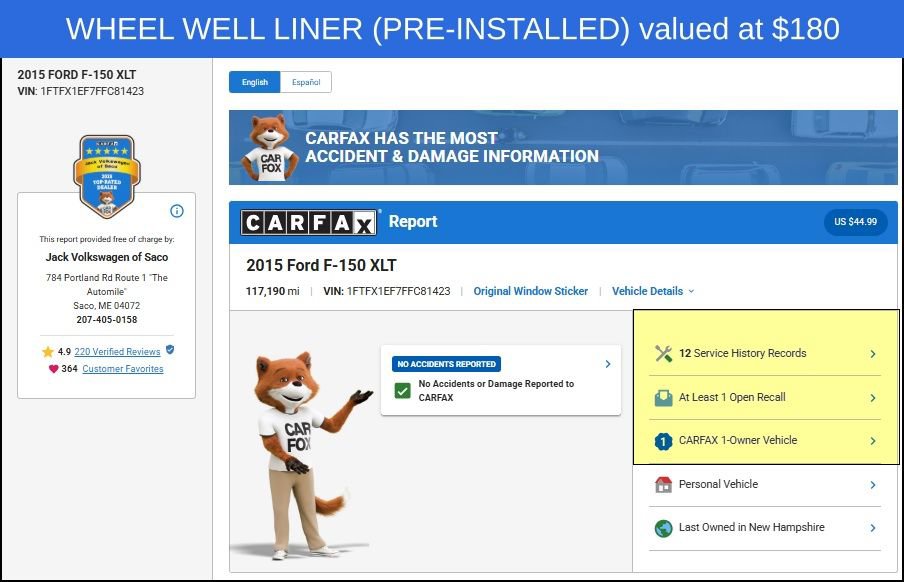Click the sidebar VIN number text
The height and width of the screenshot is (582, 904).
click(81, 91)
